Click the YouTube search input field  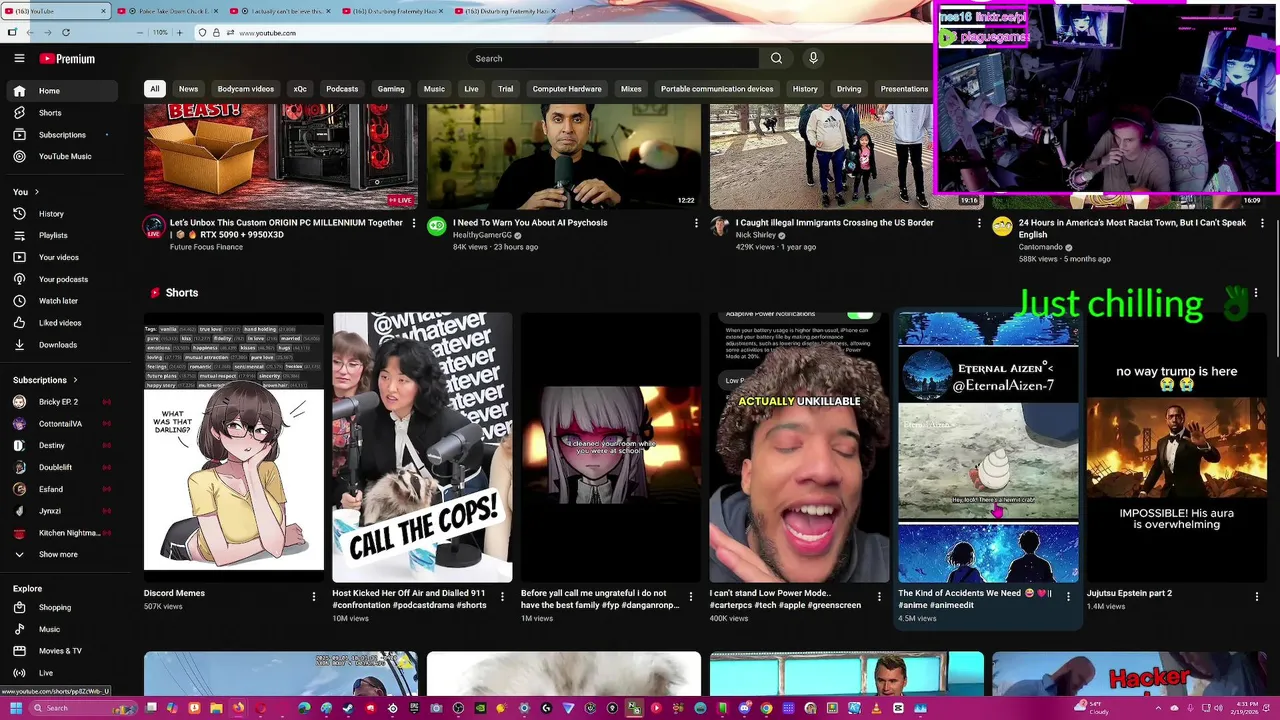pos(613,59)
